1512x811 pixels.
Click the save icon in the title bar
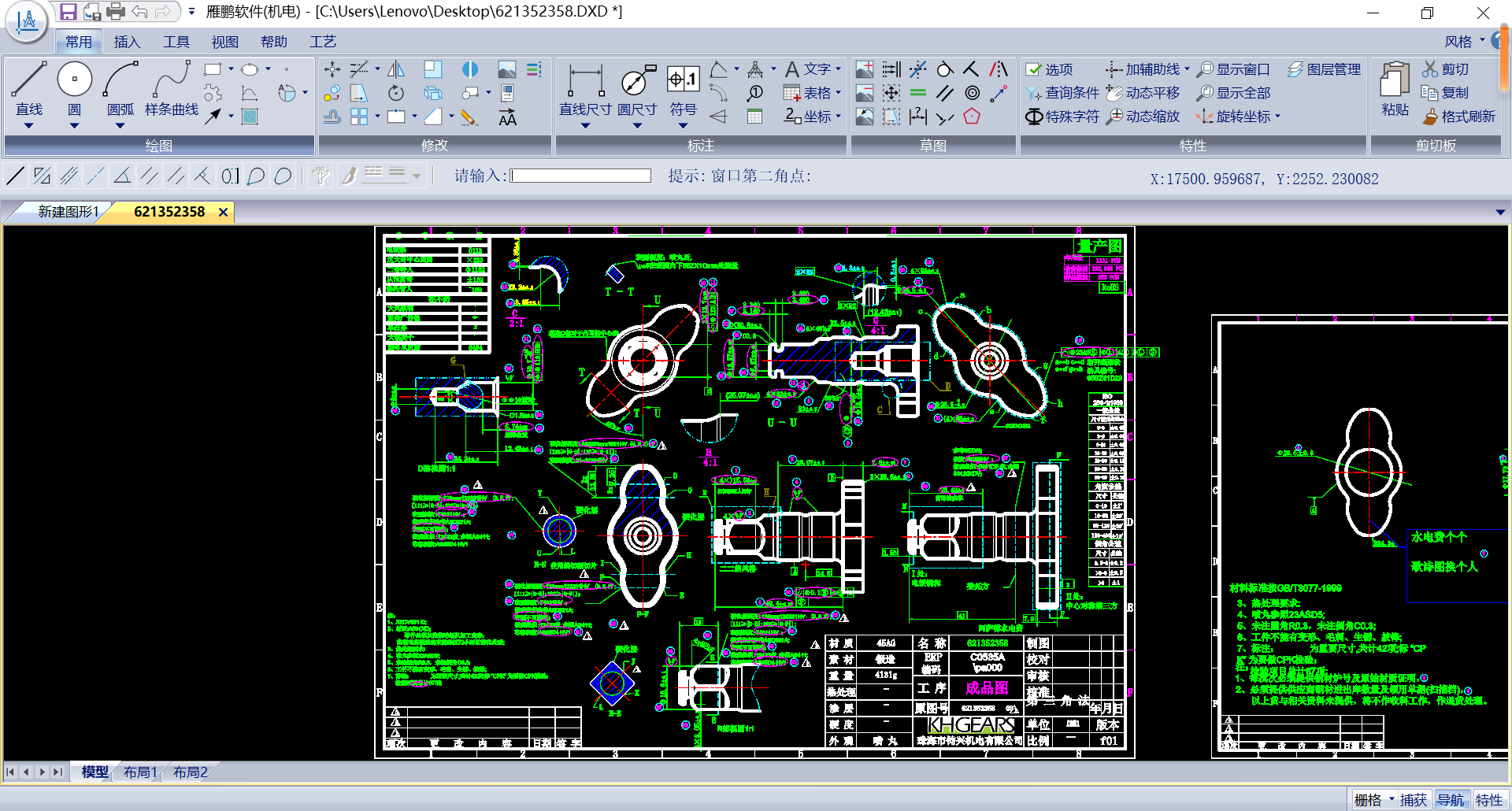69,12
